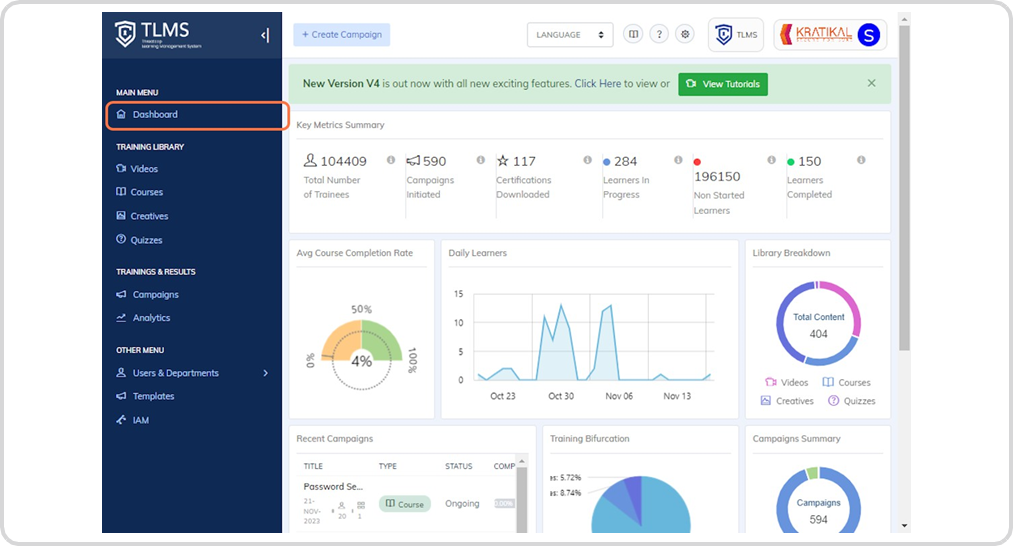Click the Videos legend icon in Library Breakdown

tap(771, 383)
